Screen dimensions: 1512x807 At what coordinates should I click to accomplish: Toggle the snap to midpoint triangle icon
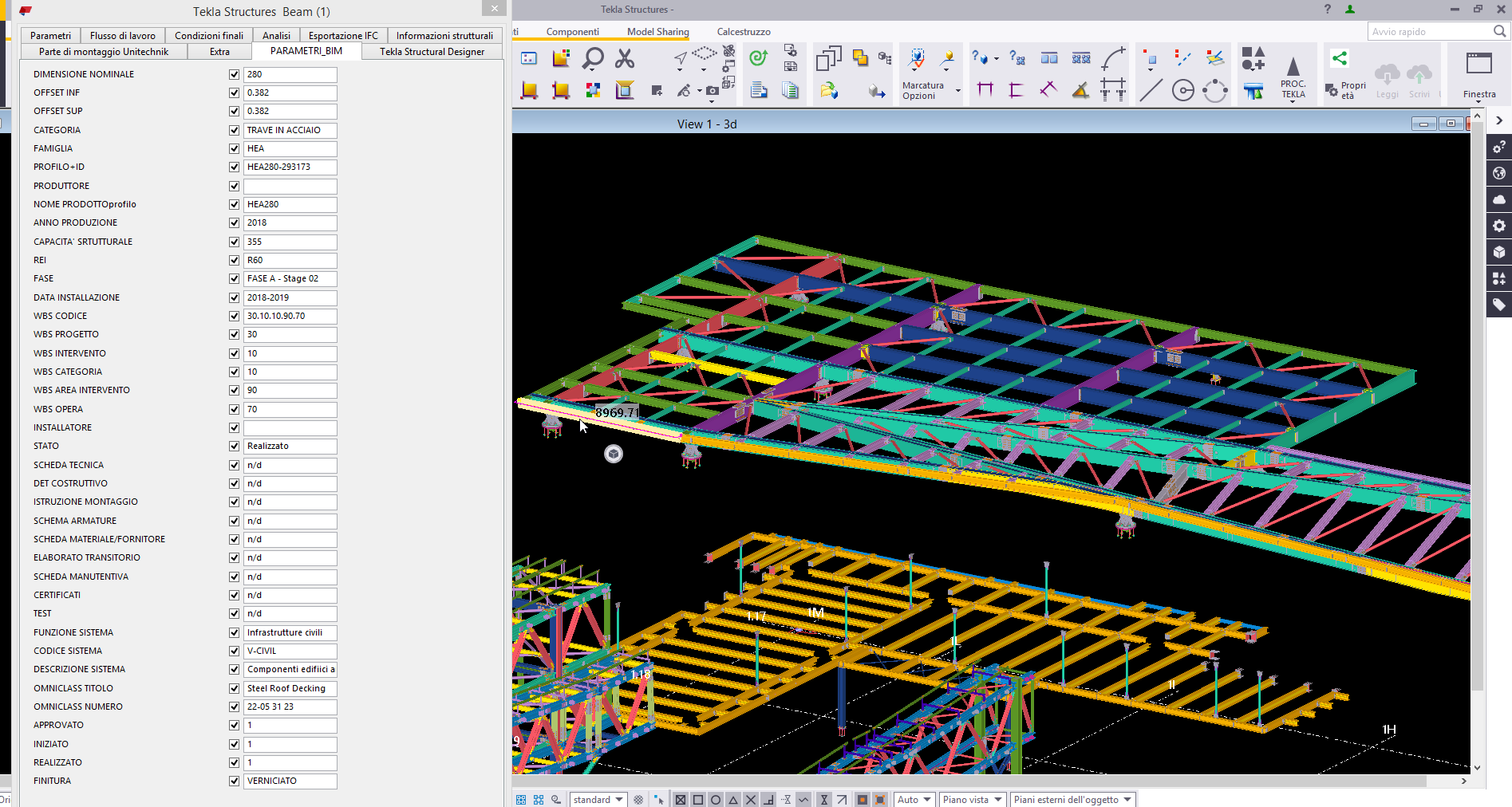point(733,799)
